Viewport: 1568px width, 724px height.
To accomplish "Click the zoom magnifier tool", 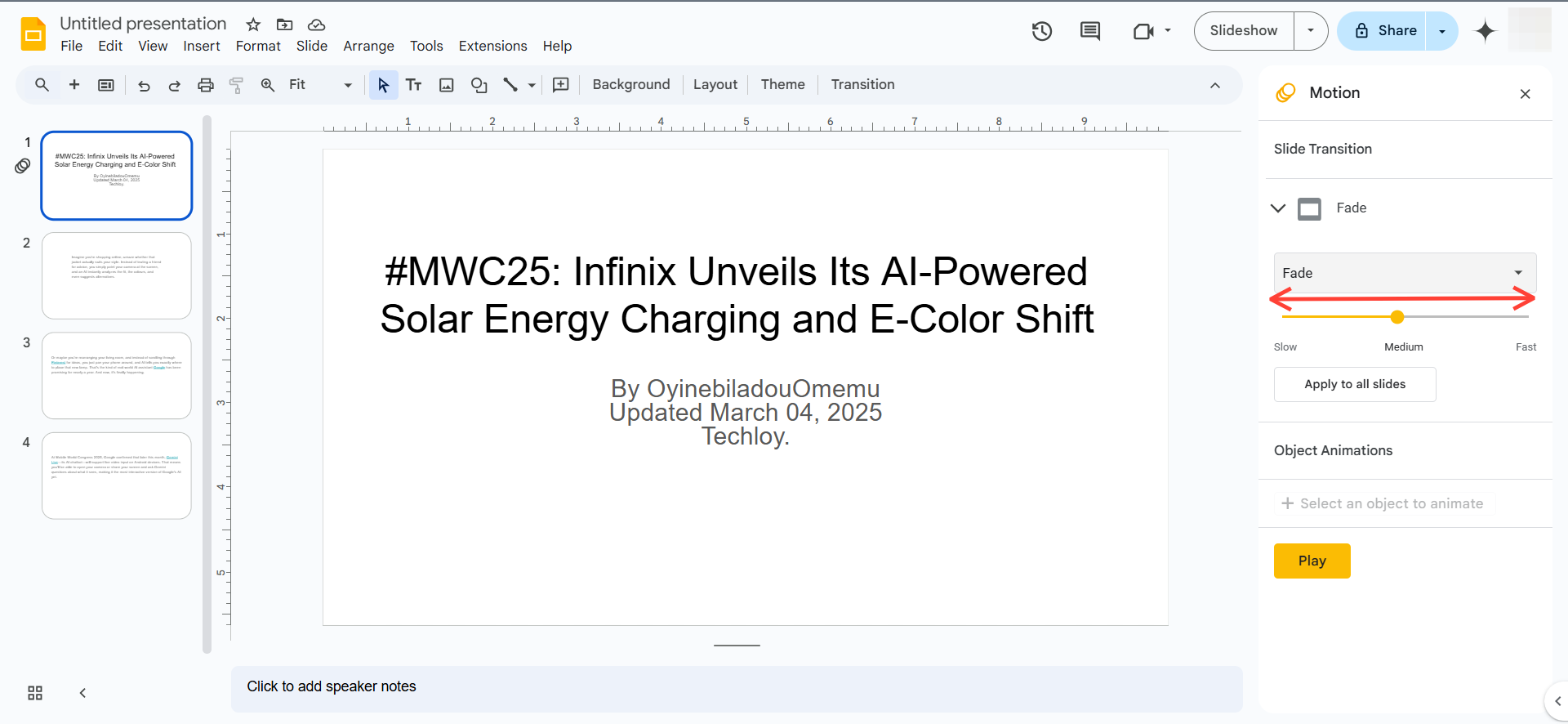I will click(268, 85).
